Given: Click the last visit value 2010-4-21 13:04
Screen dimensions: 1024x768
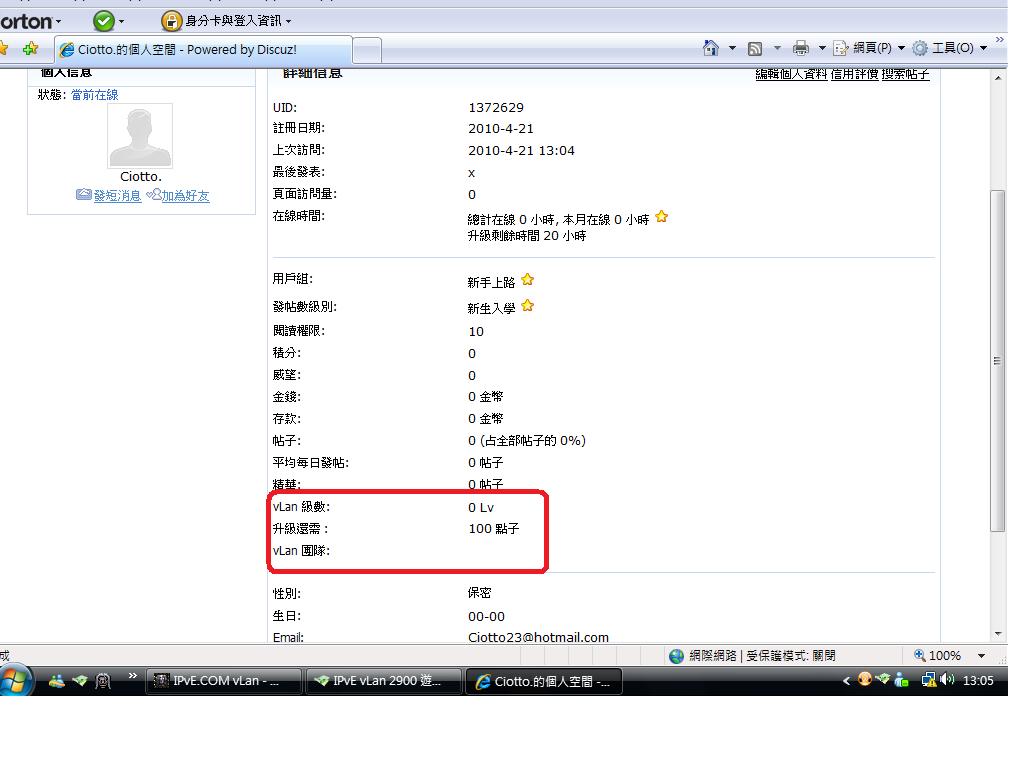Looking at the screenshot, I should point(521,151).
